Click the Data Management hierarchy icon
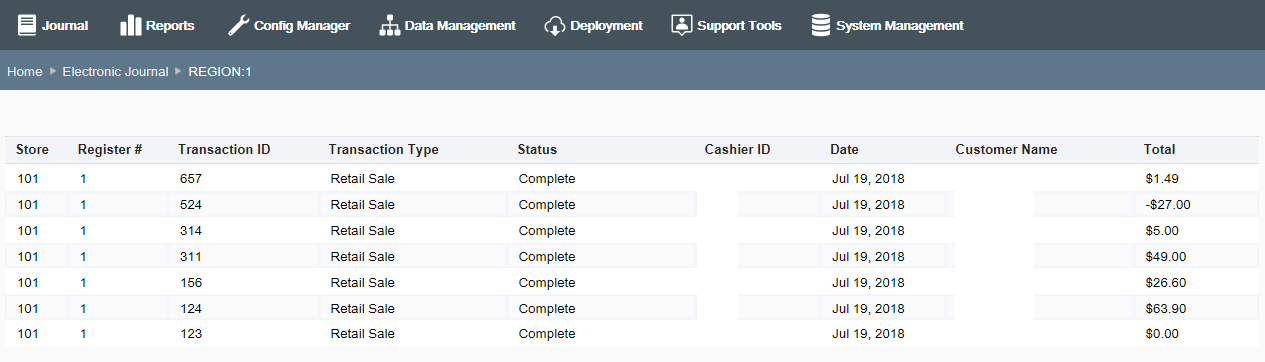 pos(389,25)
